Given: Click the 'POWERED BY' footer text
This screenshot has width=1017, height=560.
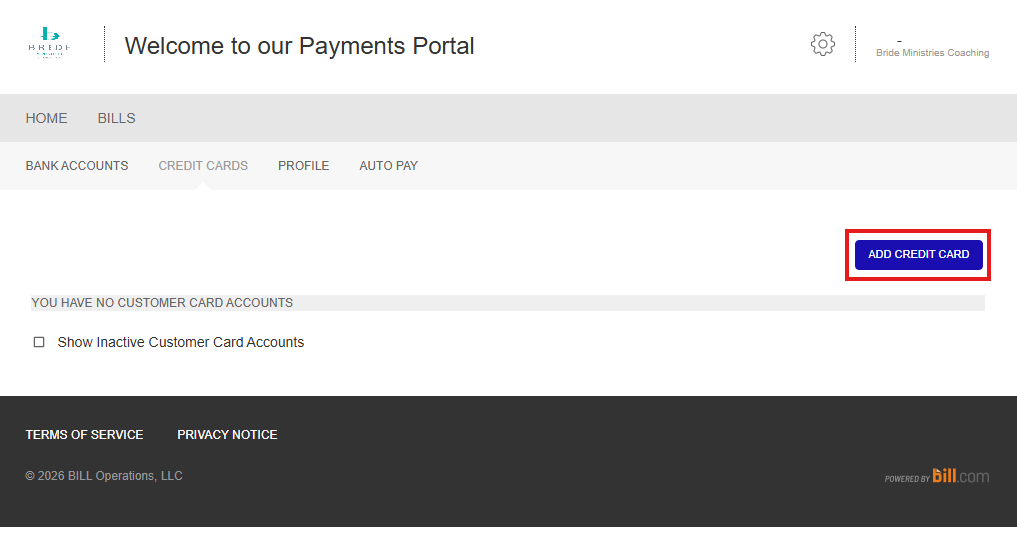Looking at the screenshot, I should [906, 479].
